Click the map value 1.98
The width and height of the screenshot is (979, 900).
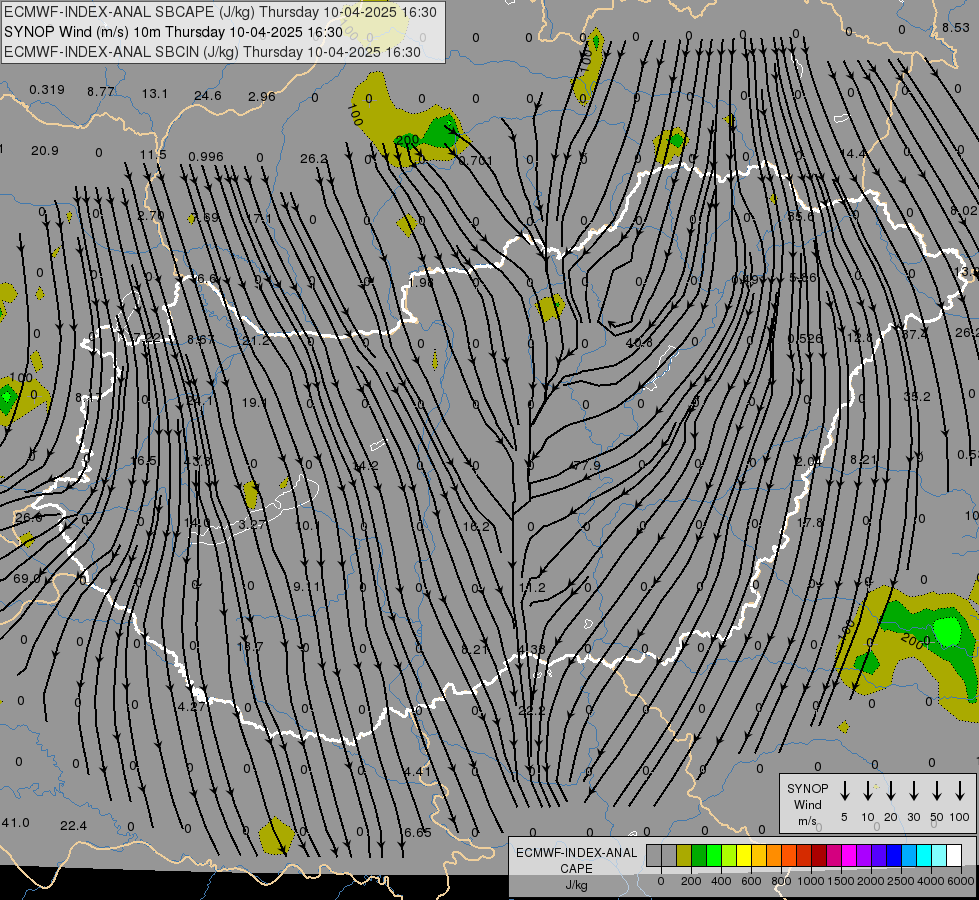(x=421, y=282)
